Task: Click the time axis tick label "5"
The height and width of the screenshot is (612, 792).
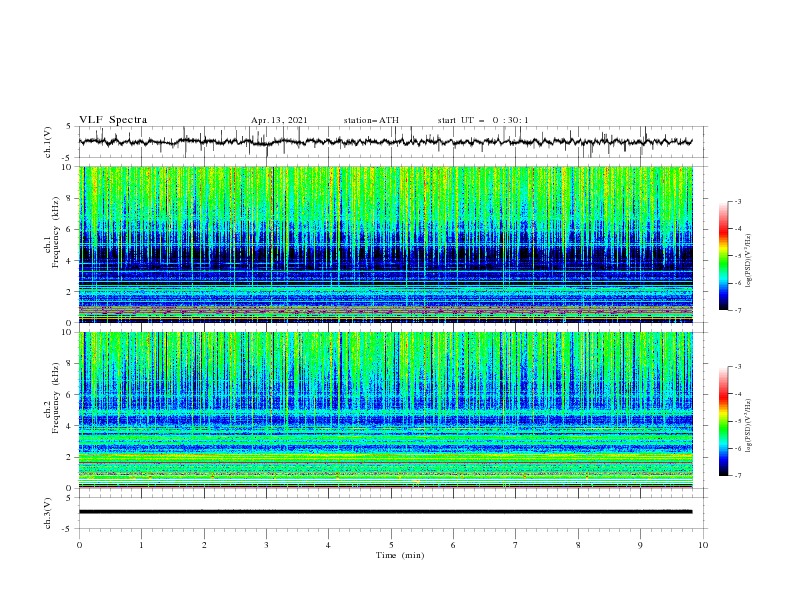Action: coord(391,545)
